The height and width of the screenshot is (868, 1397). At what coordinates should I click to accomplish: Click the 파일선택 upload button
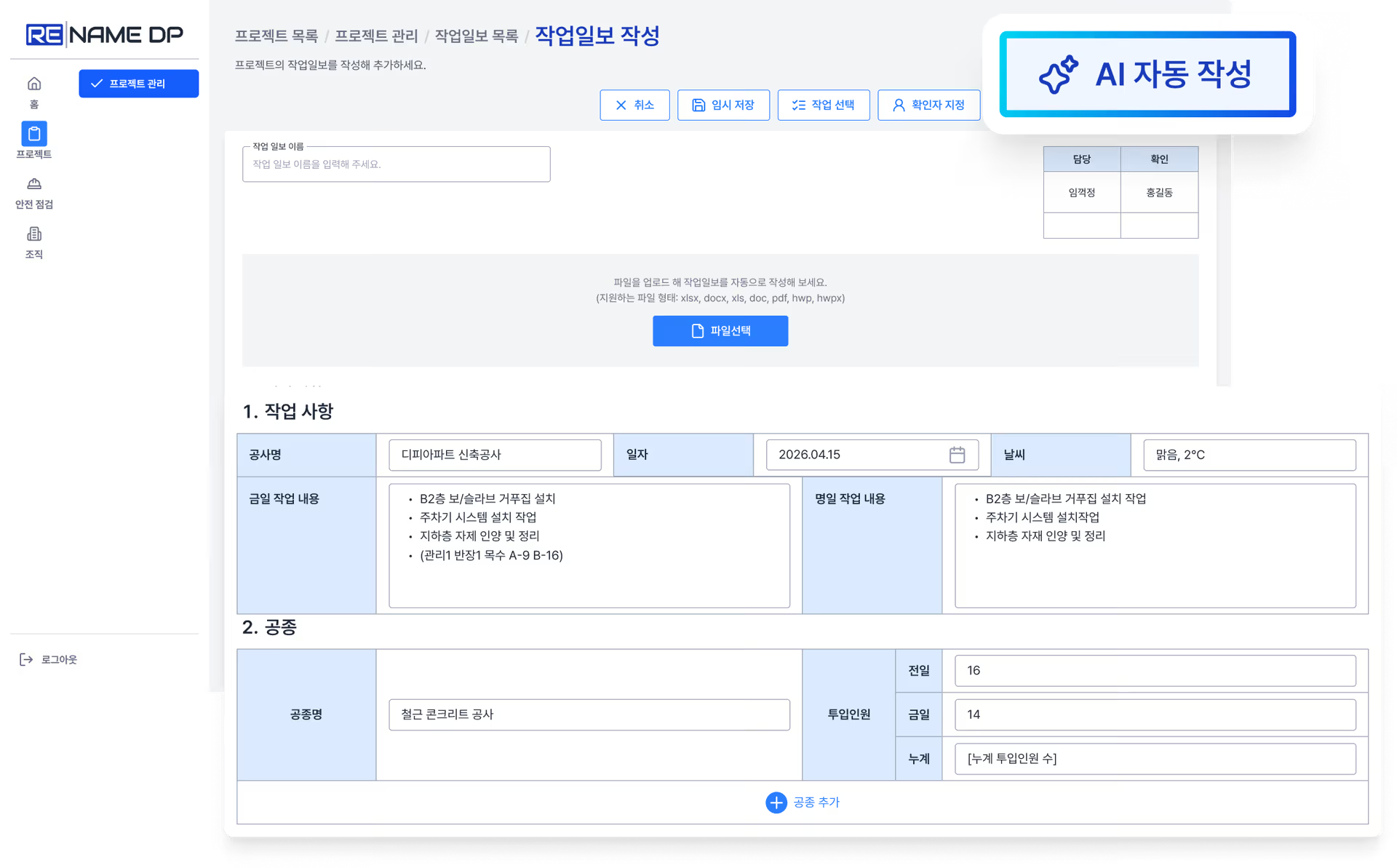pos(720,331)
